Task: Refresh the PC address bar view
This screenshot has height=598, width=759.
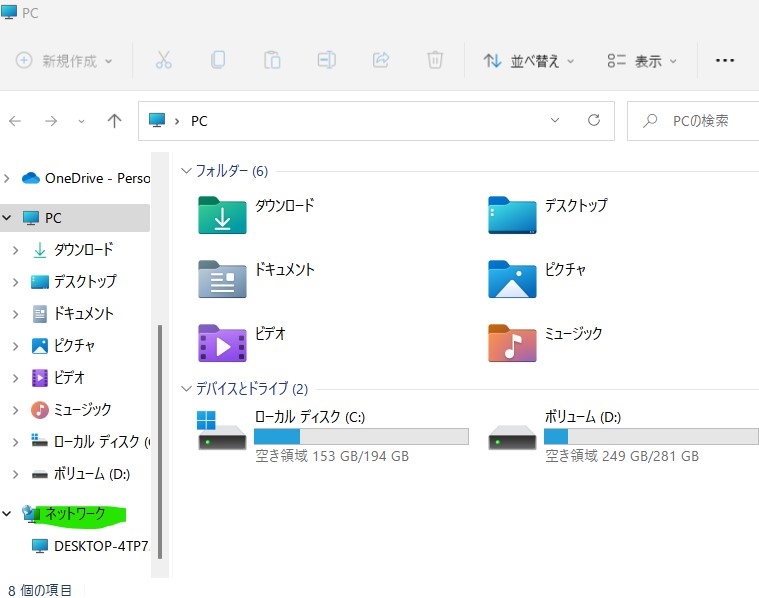Action: (x=594, y=120)
